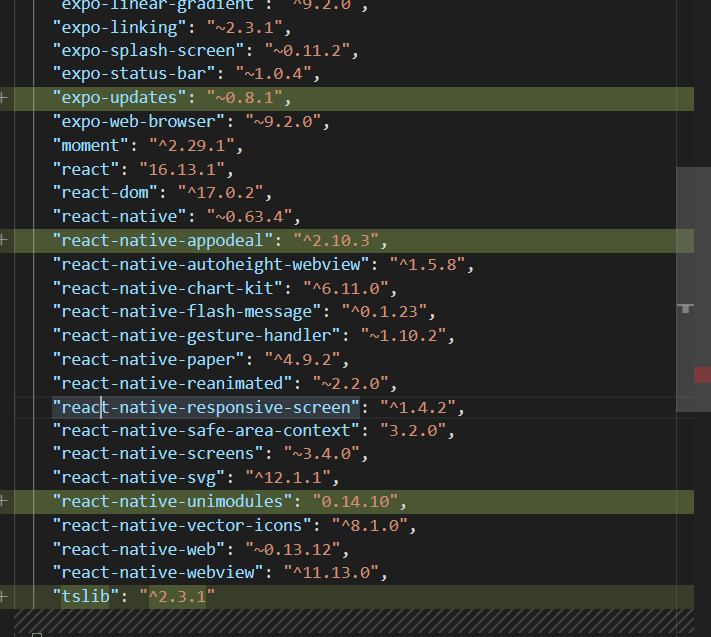
Task: Click the plus marker beside expo-updates line
Action: [x=4, y=97]
